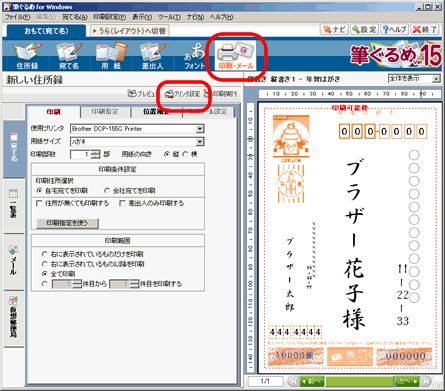445x391 pixels.
Task: Select the 位置補正 sub-tab
Action: click(x=157, y=112)
